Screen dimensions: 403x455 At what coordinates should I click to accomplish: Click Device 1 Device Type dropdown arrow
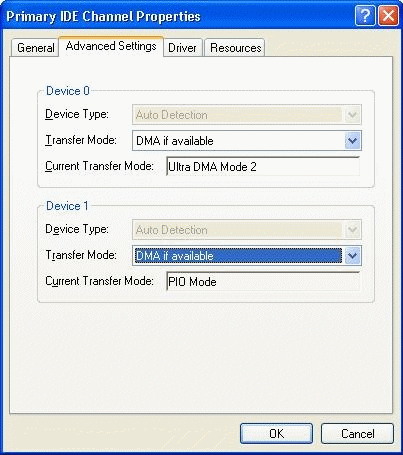[x=352, y=230]
